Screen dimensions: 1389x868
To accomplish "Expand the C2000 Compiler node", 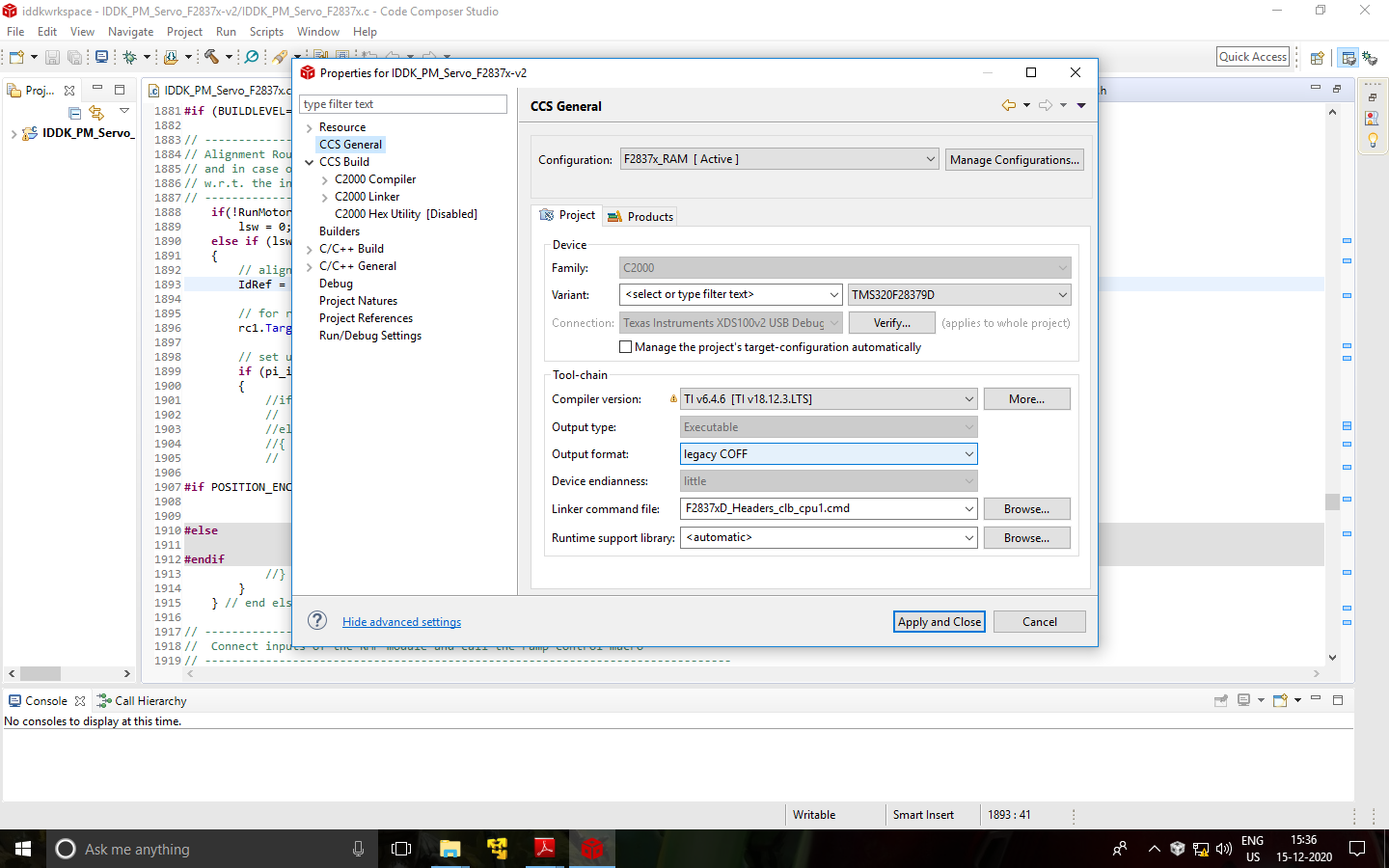I will pyautogui.click(x=324, y=179).
